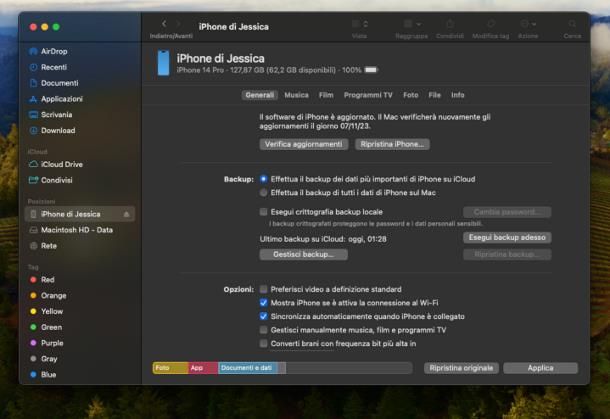Go forward with the Avanti arrow

tap(179, 24)
